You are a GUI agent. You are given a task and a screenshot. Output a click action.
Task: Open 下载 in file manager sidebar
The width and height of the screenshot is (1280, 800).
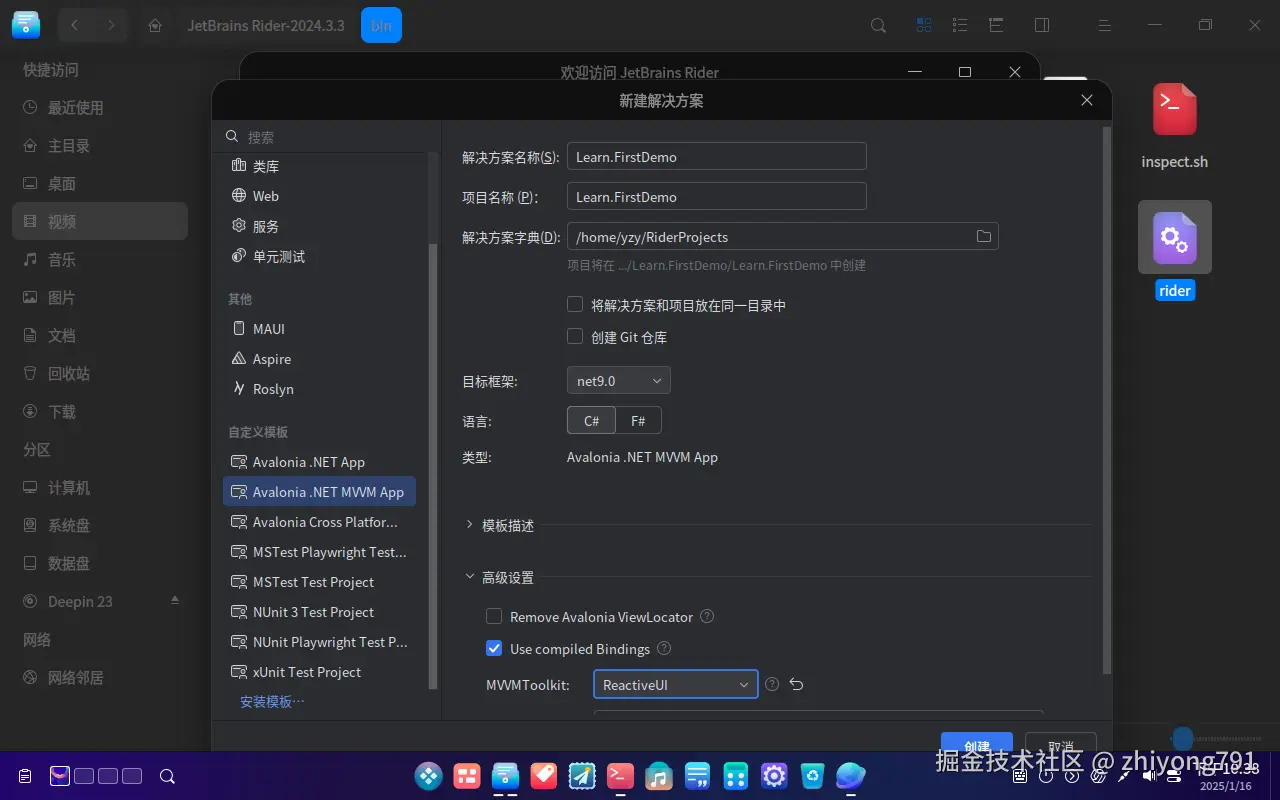coord(100,411)
